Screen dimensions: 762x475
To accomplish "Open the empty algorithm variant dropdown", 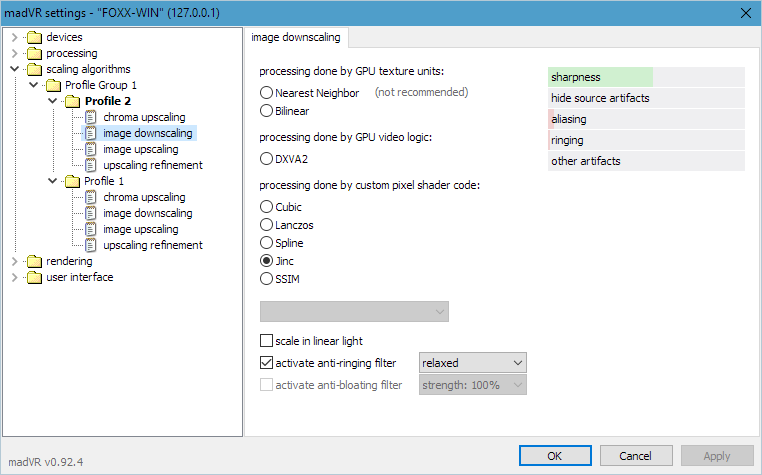I will (x=354, y=312).
